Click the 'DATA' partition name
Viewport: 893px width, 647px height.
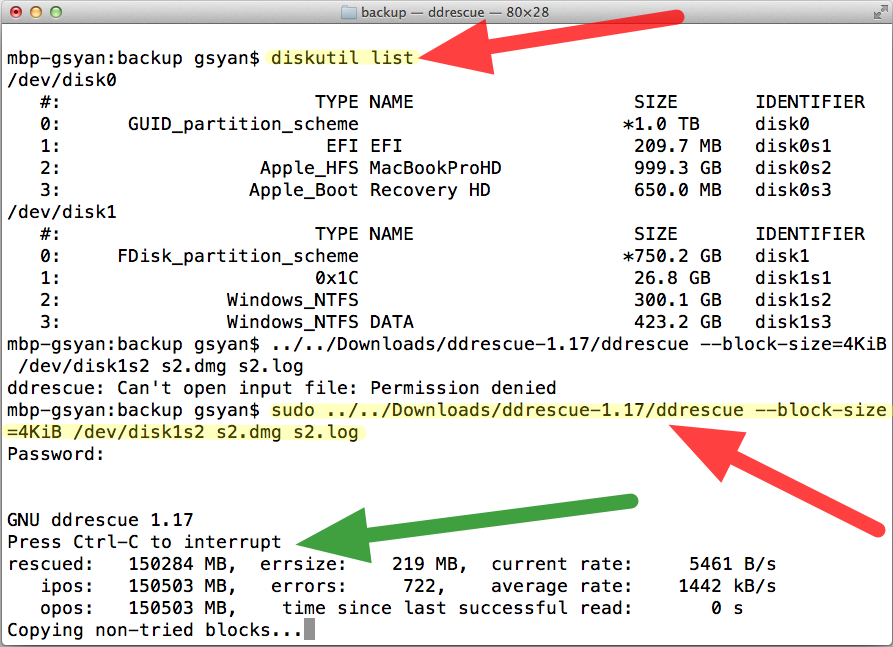(391, 322)
